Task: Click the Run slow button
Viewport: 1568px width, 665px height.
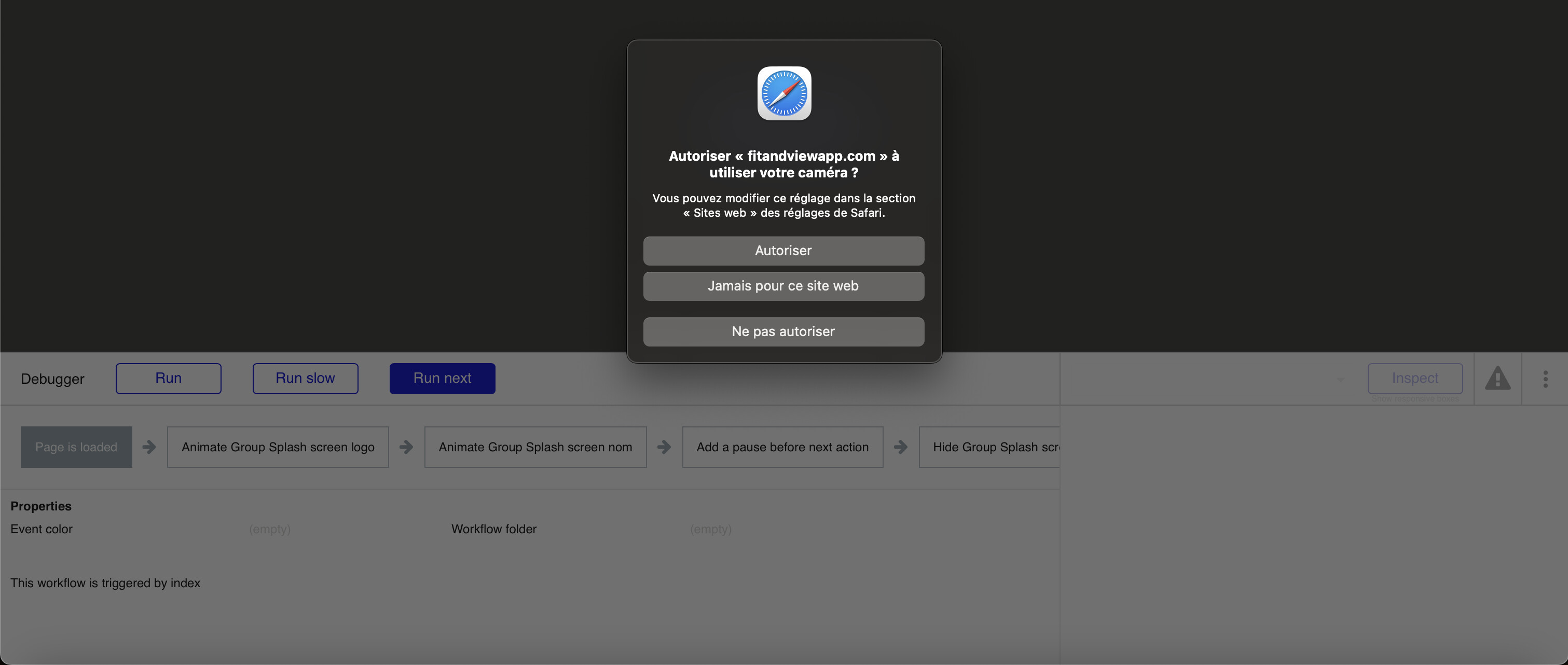Action: point(305,379)
